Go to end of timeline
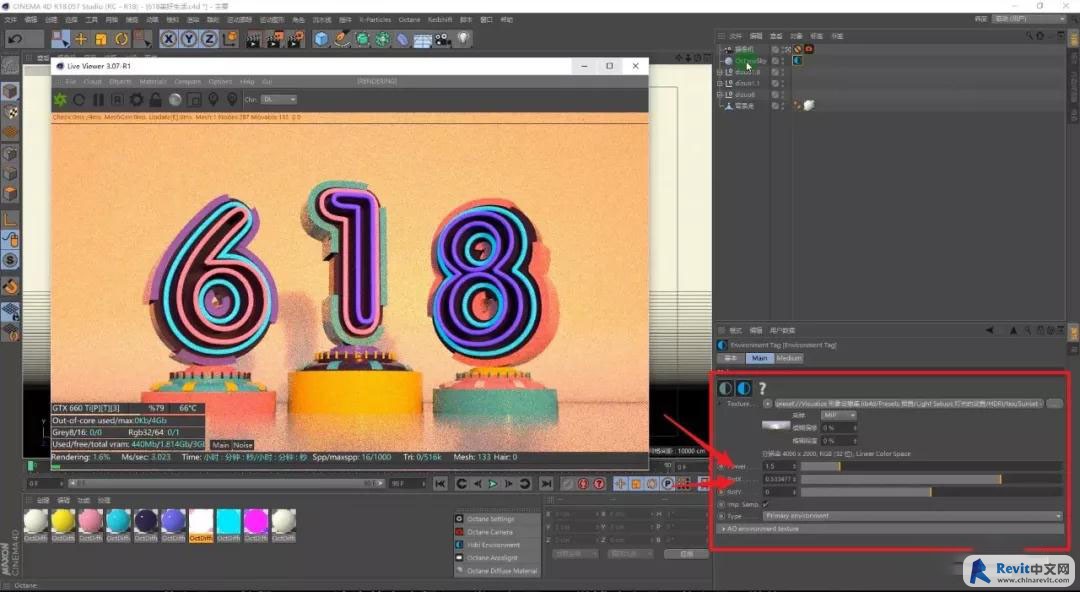This screenshot has height=592, width=1080. [546, 484]
